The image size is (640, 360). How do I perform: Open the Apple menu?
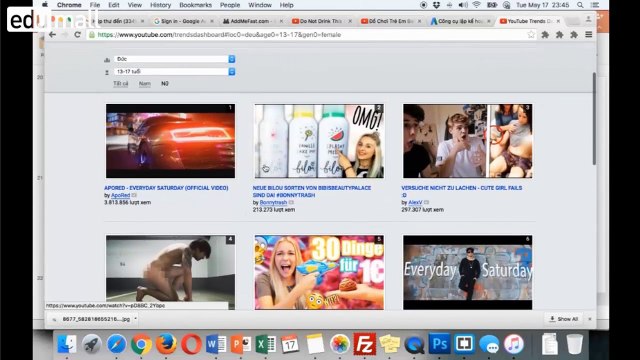(45, 5)
